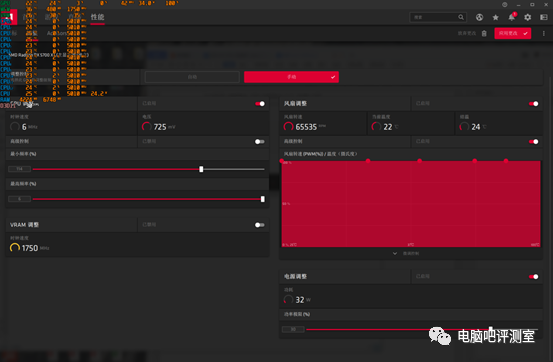
Task: Click the 最高频率 (%) label
Action: point(23,184)
